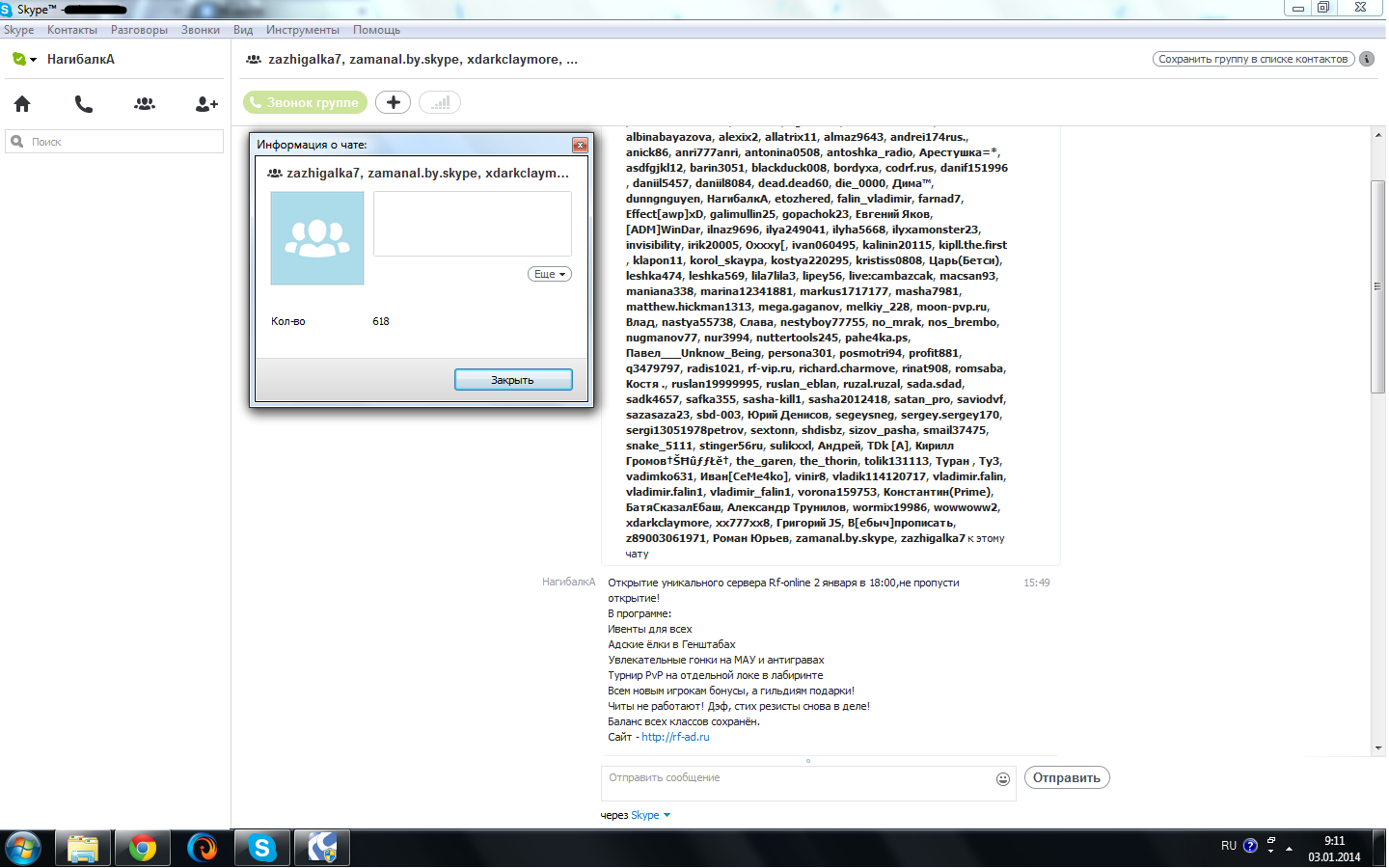Expand the Еще dropdown in dialog

click(550, 274)
